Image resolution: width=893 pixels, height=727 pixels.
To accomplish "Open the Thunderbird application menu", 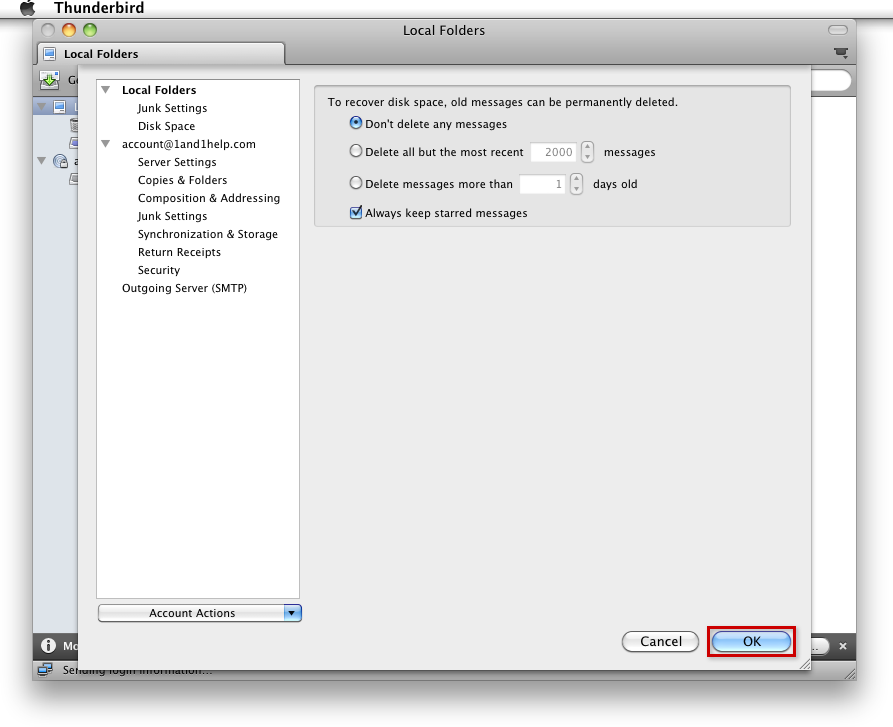I will (x=99, y=8).
